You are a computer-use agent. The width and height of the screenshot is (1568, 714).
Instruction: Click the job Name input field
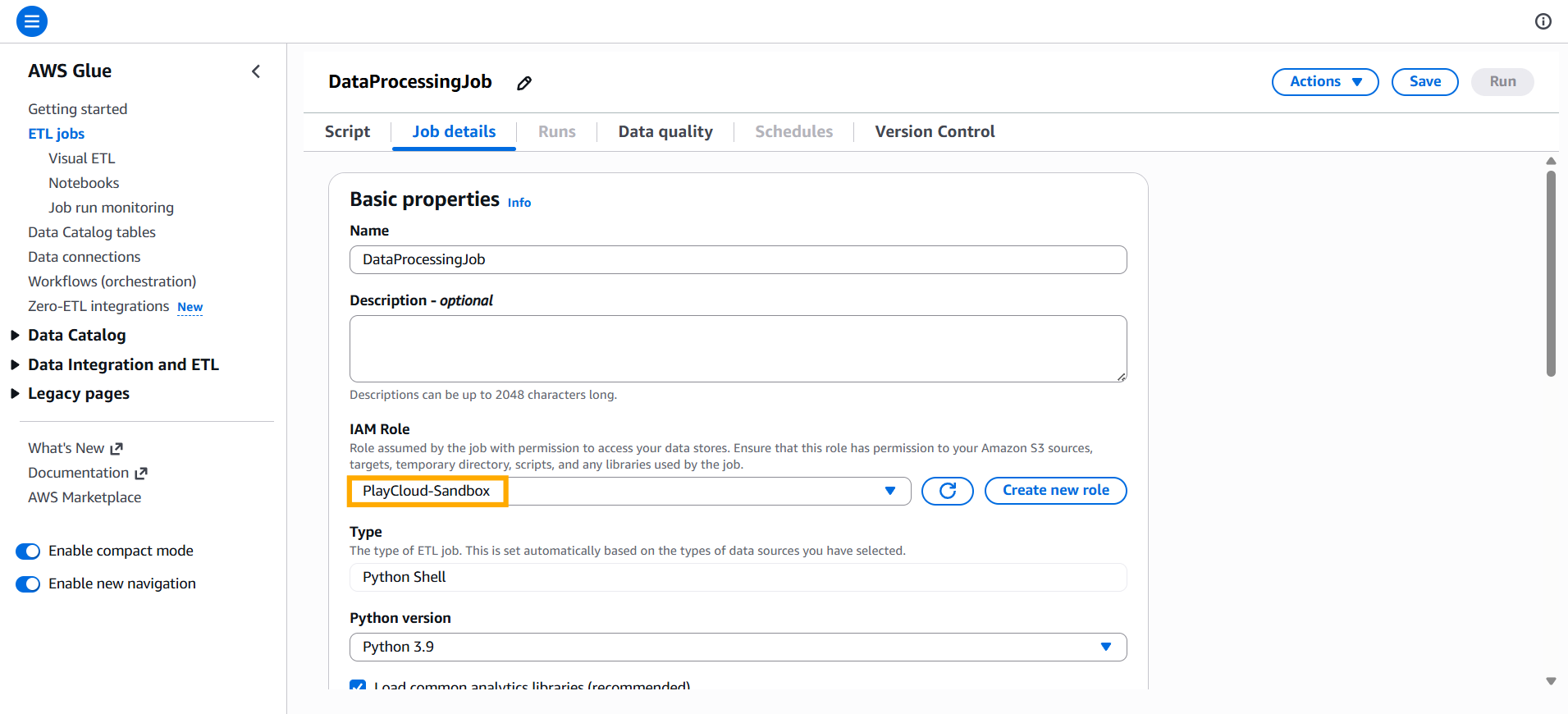738,260
